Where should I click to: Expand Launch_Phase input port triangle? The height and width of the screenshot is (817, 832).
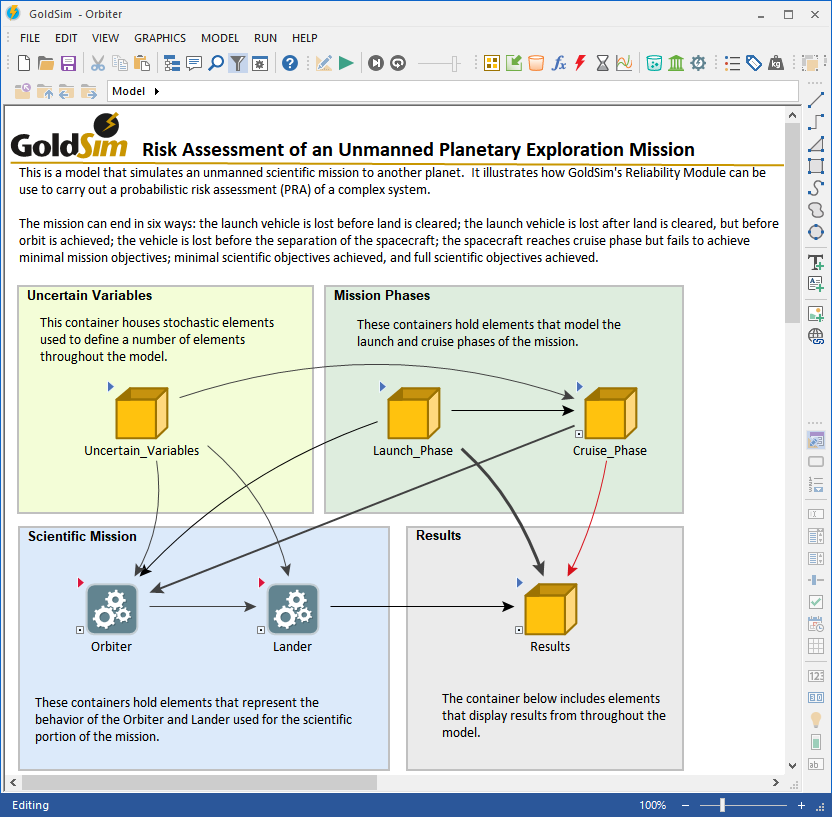point(382,386)
